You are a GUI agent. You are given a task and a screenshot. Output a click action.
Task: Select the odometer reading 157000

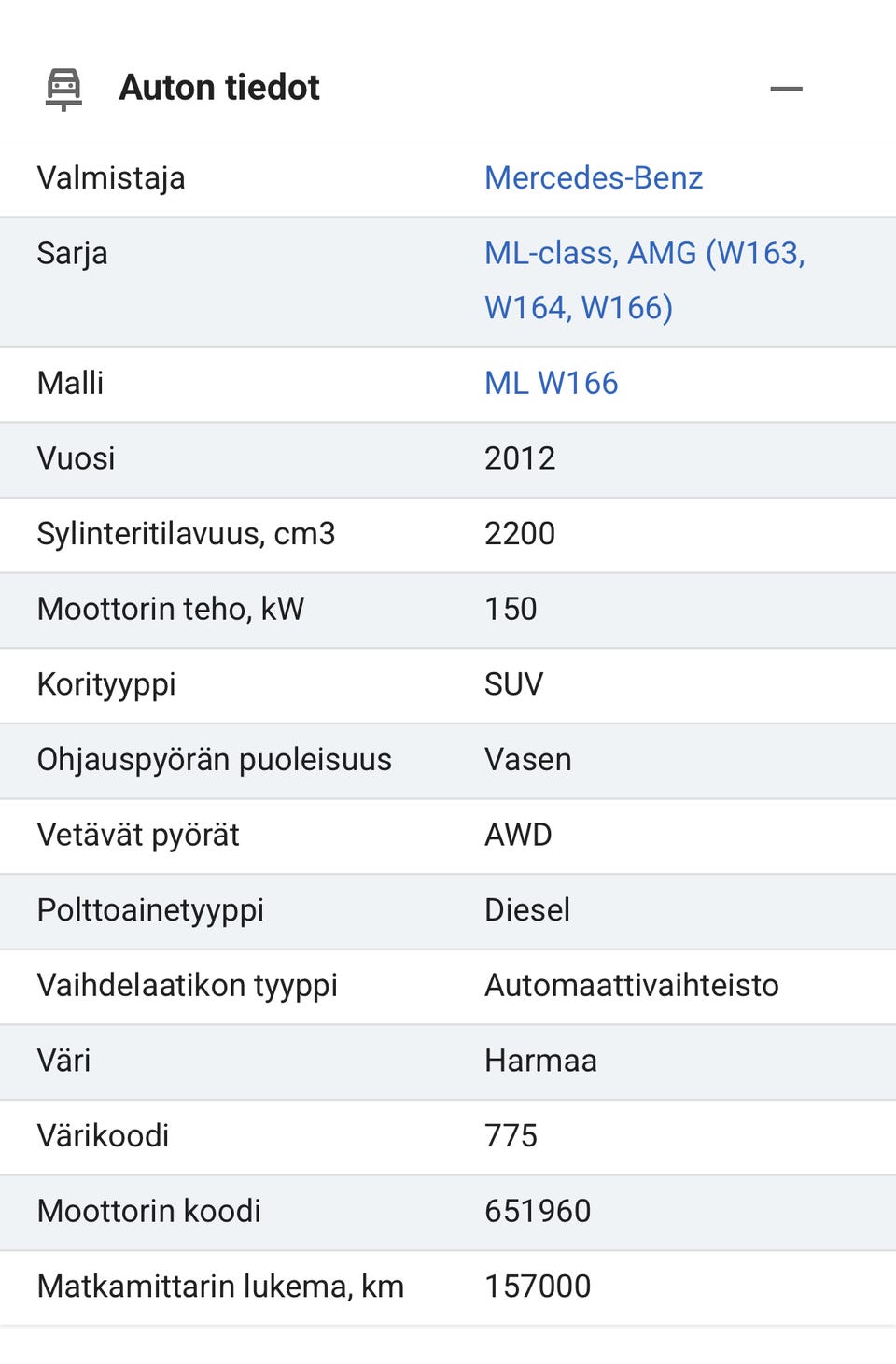[x=538, y=1286]
